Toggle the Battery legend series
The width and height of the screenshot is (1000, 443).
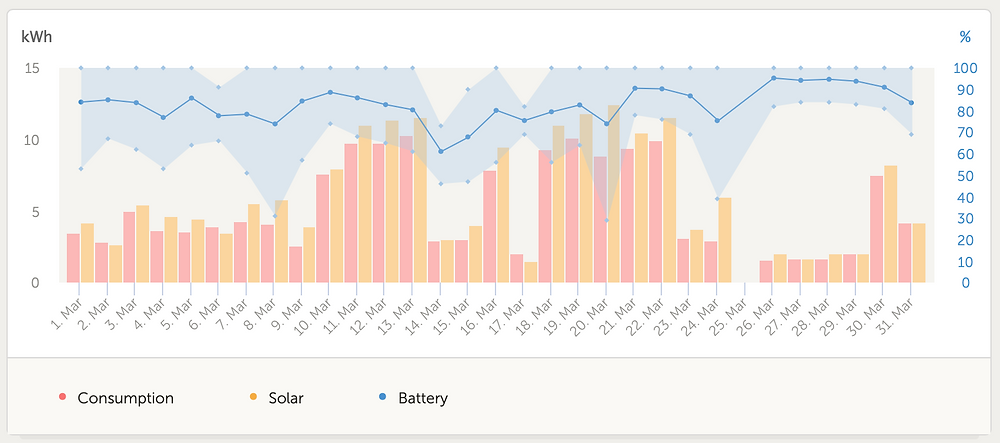pyautogui.click(x=413, y=398)
